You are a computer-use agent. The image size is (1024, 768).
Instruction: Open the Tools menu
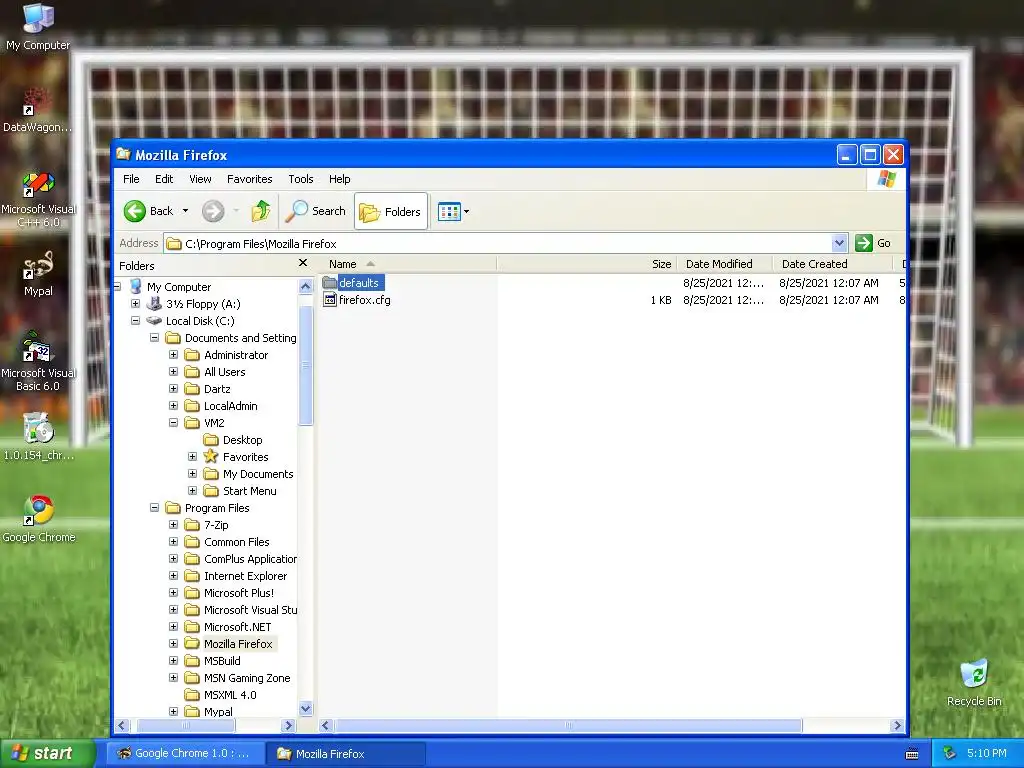301,179
